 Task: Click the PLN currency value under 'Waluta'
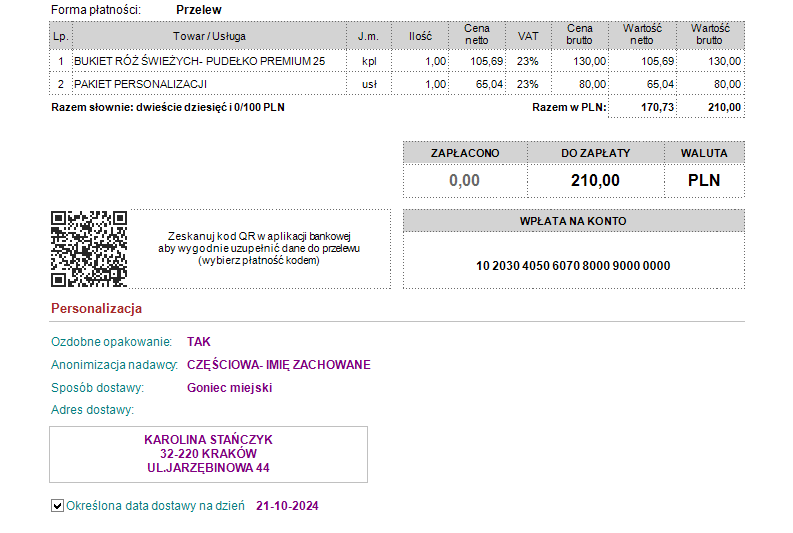click(704, 181)
